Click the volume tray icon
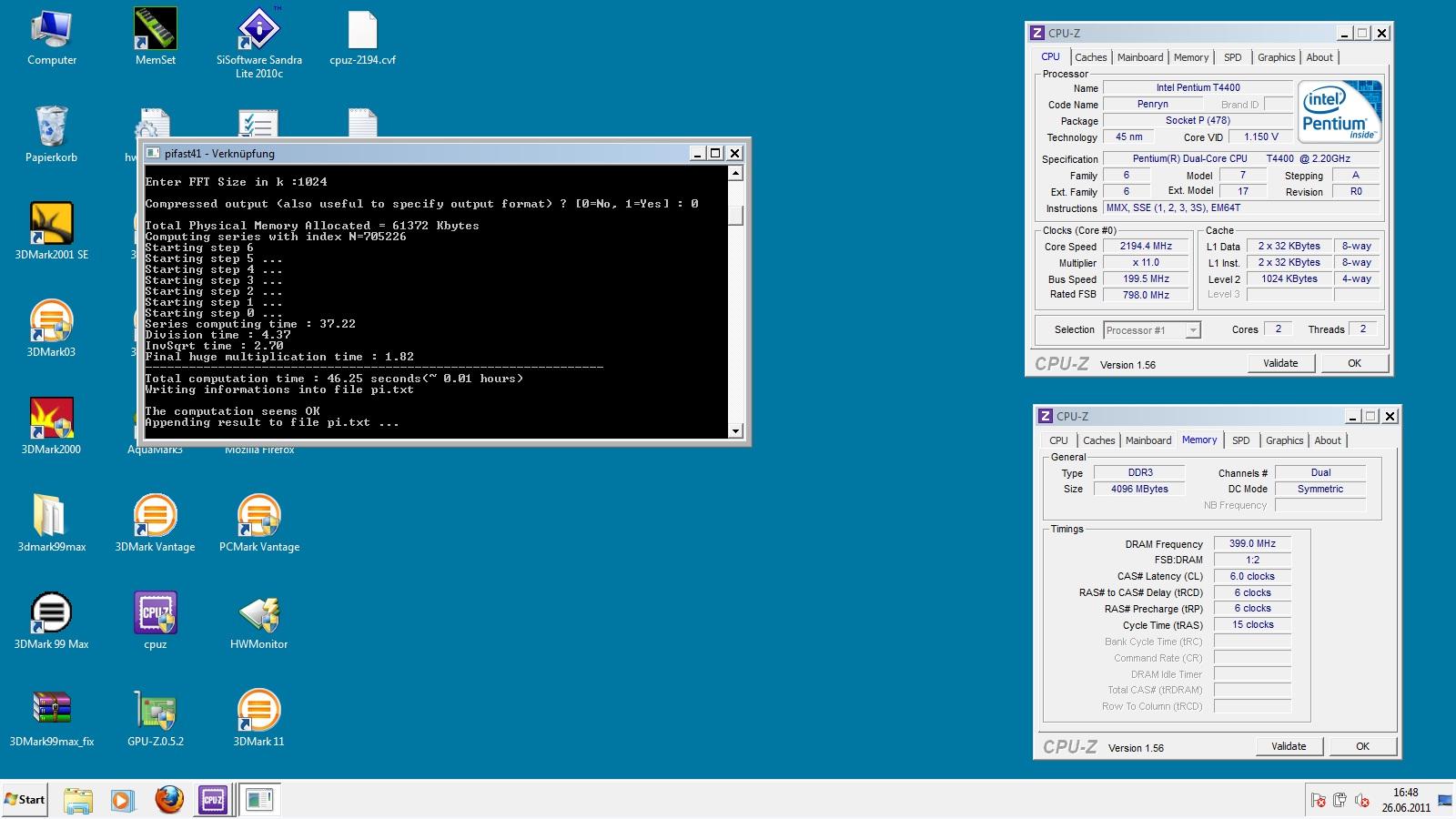Screen dimensions: 1456x819 pyautogui.click(x=1362, y=801)
